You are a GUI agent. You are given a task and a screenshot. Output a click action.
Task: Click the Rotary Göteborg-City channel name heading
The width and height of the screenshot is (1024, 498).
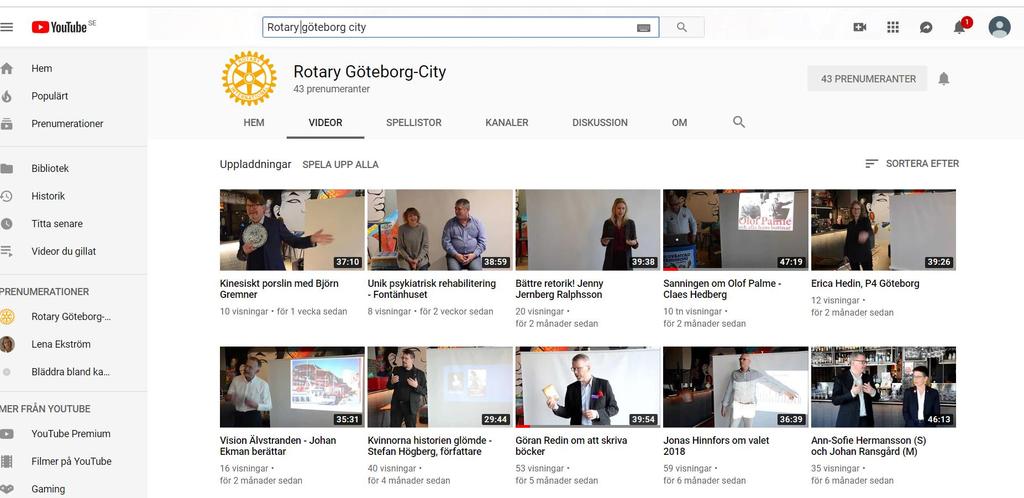pos(370,72)
